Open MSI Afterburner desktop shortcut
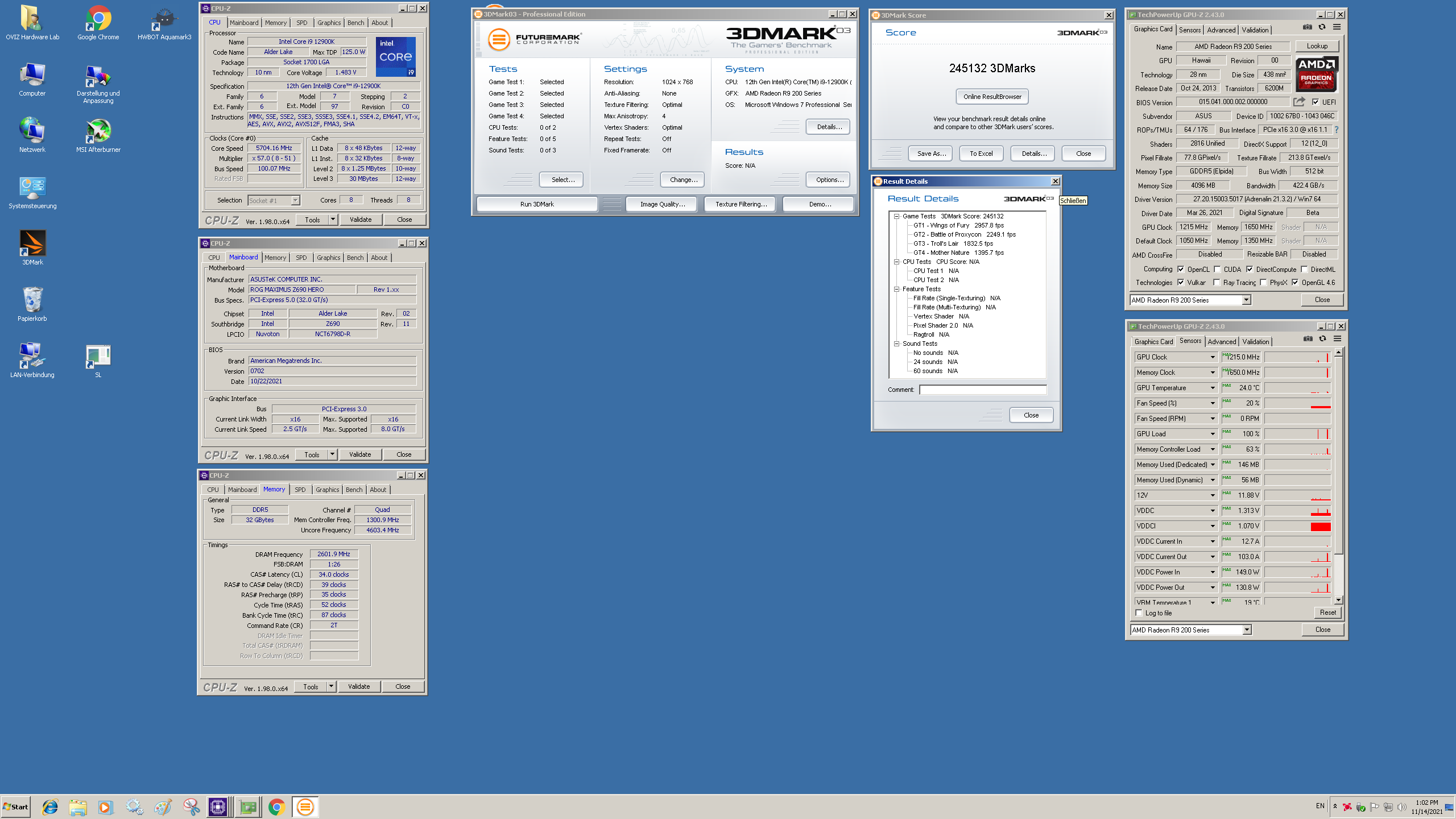 pyautogui.click(x=98, y=135)
